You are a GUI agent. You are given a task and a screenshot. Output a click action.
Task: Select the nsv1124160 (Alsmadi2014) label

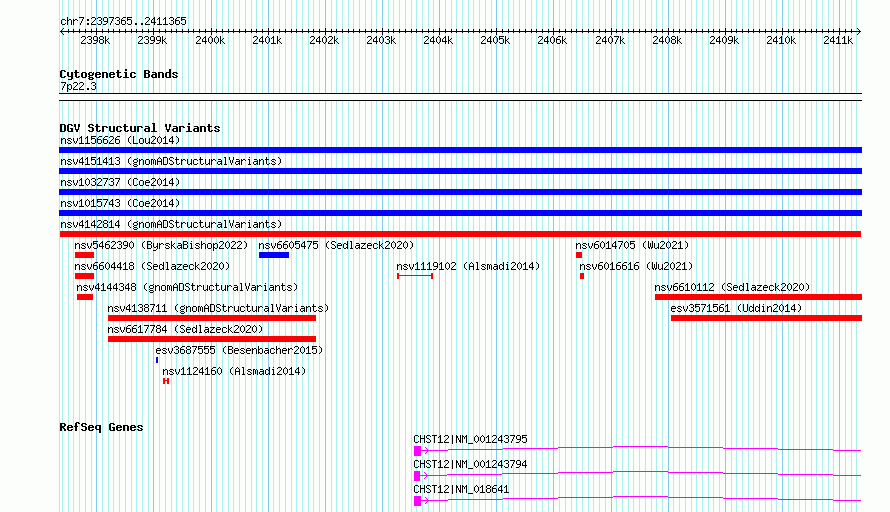[x=234, y=371]
